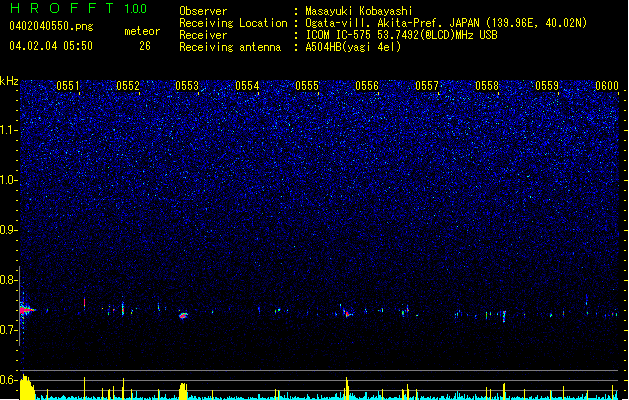This screenshot has height=400, width=629.
Task: Click the 'meteor' label
Action: tap(142, 31)
